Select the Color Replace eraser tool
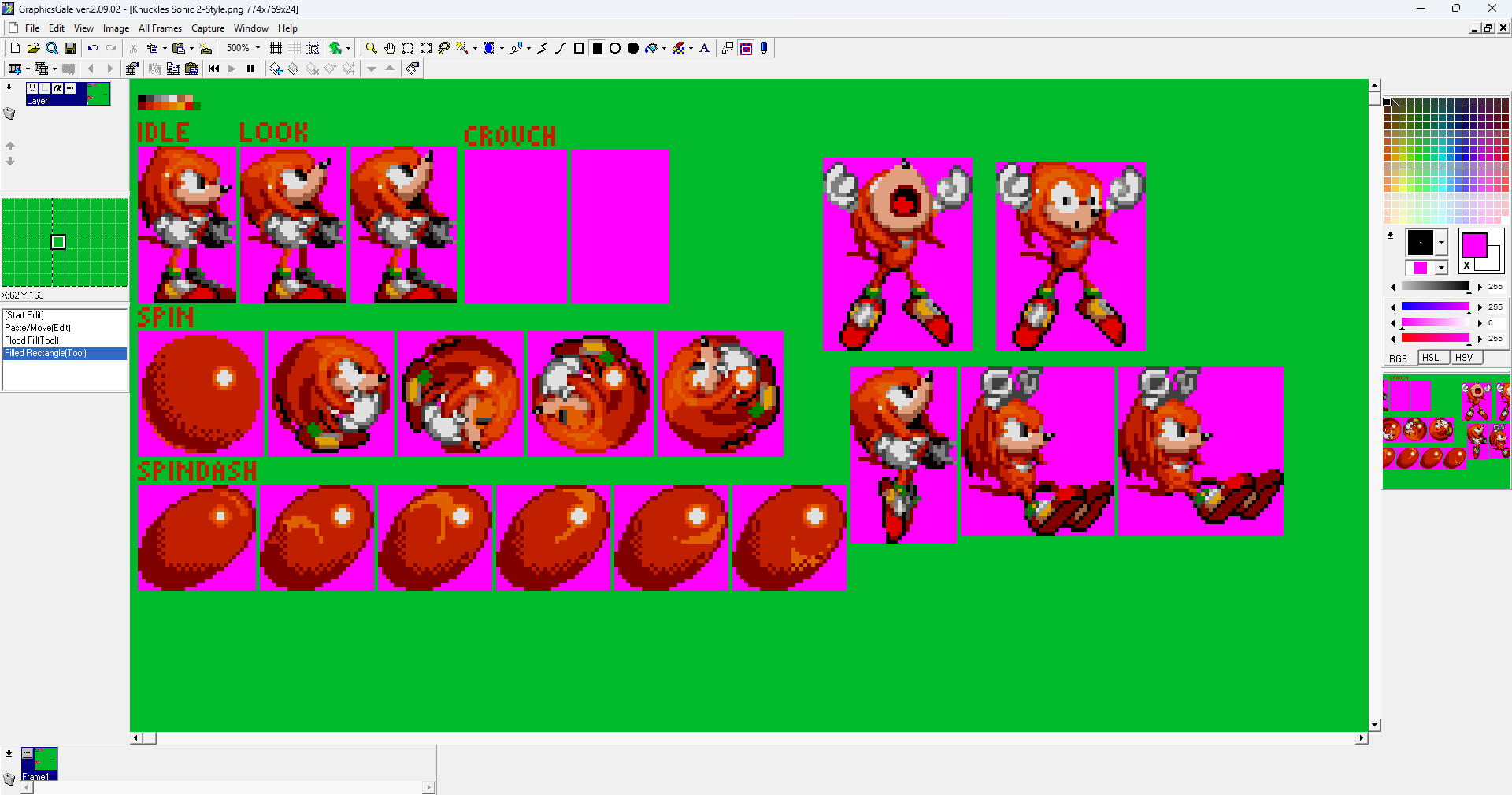The height and width of the screenshot is (795, 1512). tap(679, 48)
